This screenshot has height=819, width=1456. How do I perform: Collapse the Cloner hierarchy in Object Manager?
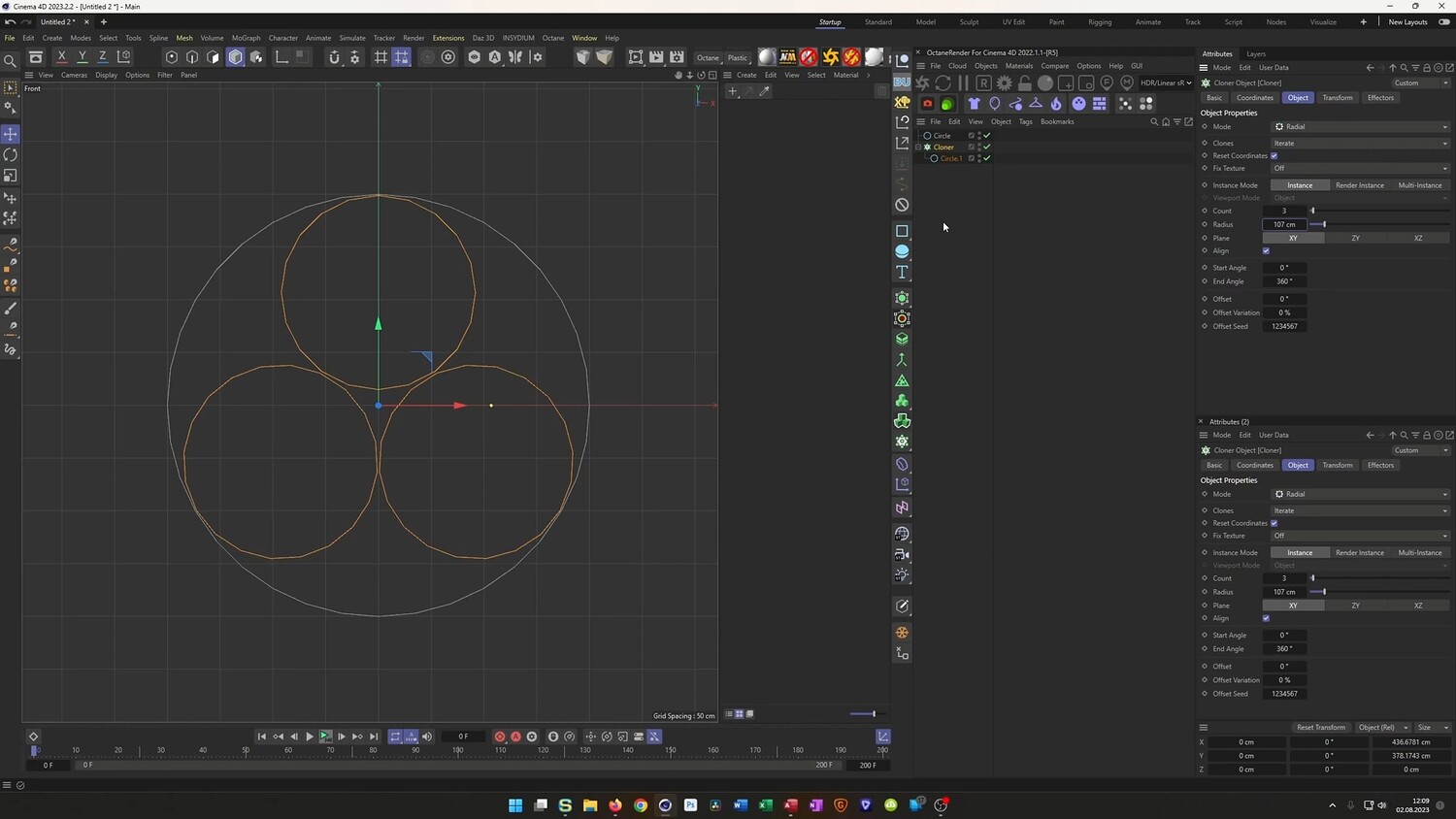(x=919, y=147)
